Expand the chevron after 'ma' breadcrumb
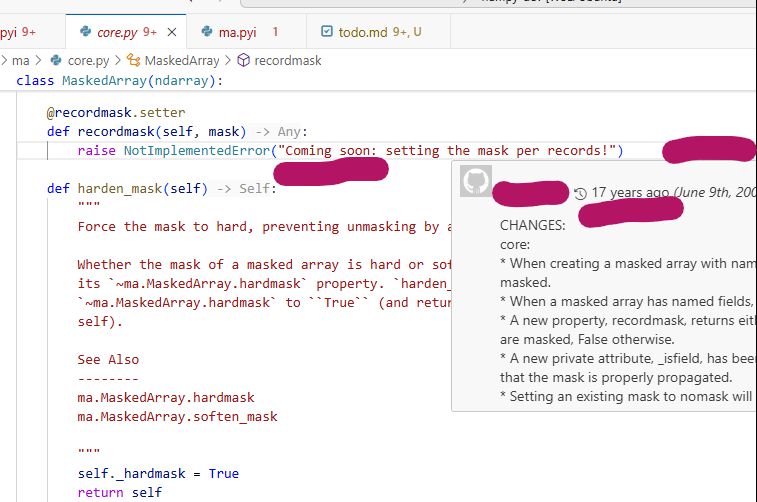This screenshot has width=757, height=502. (38, 61)
